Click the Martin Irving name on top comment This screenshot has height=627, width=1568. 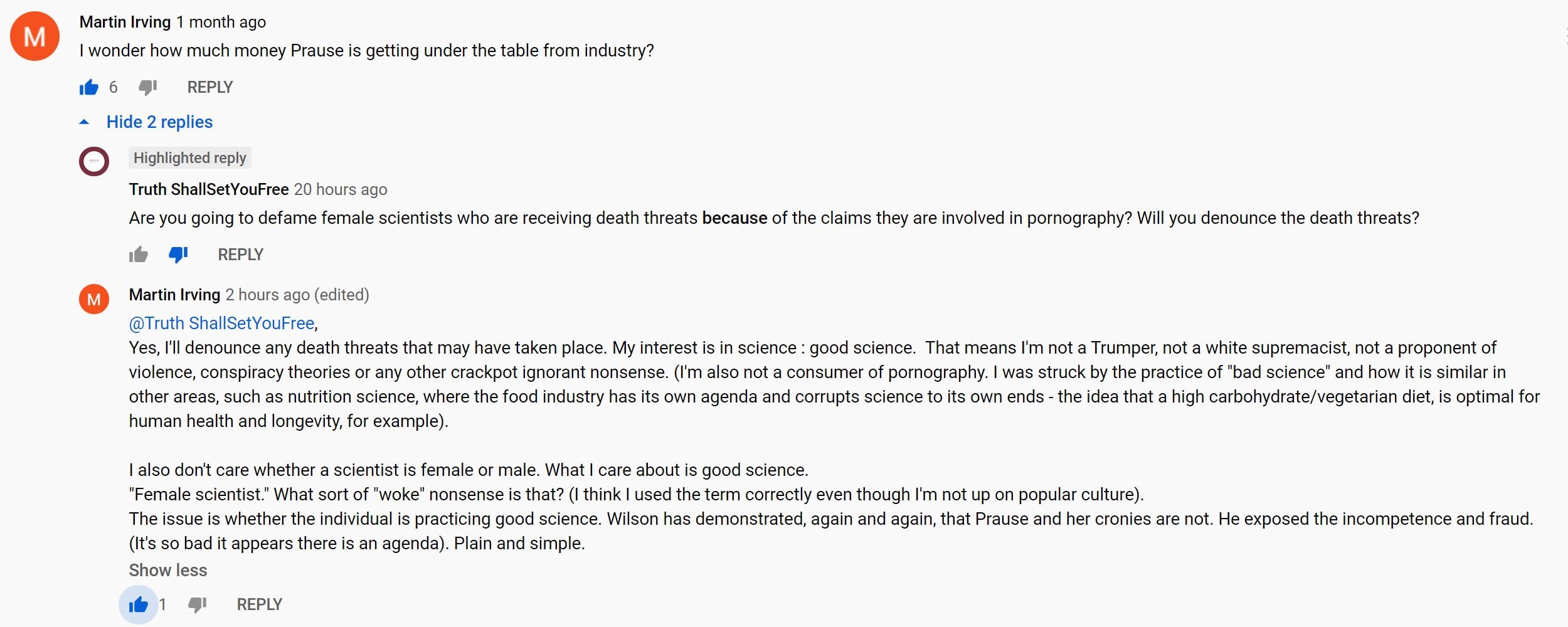point(125,22)
